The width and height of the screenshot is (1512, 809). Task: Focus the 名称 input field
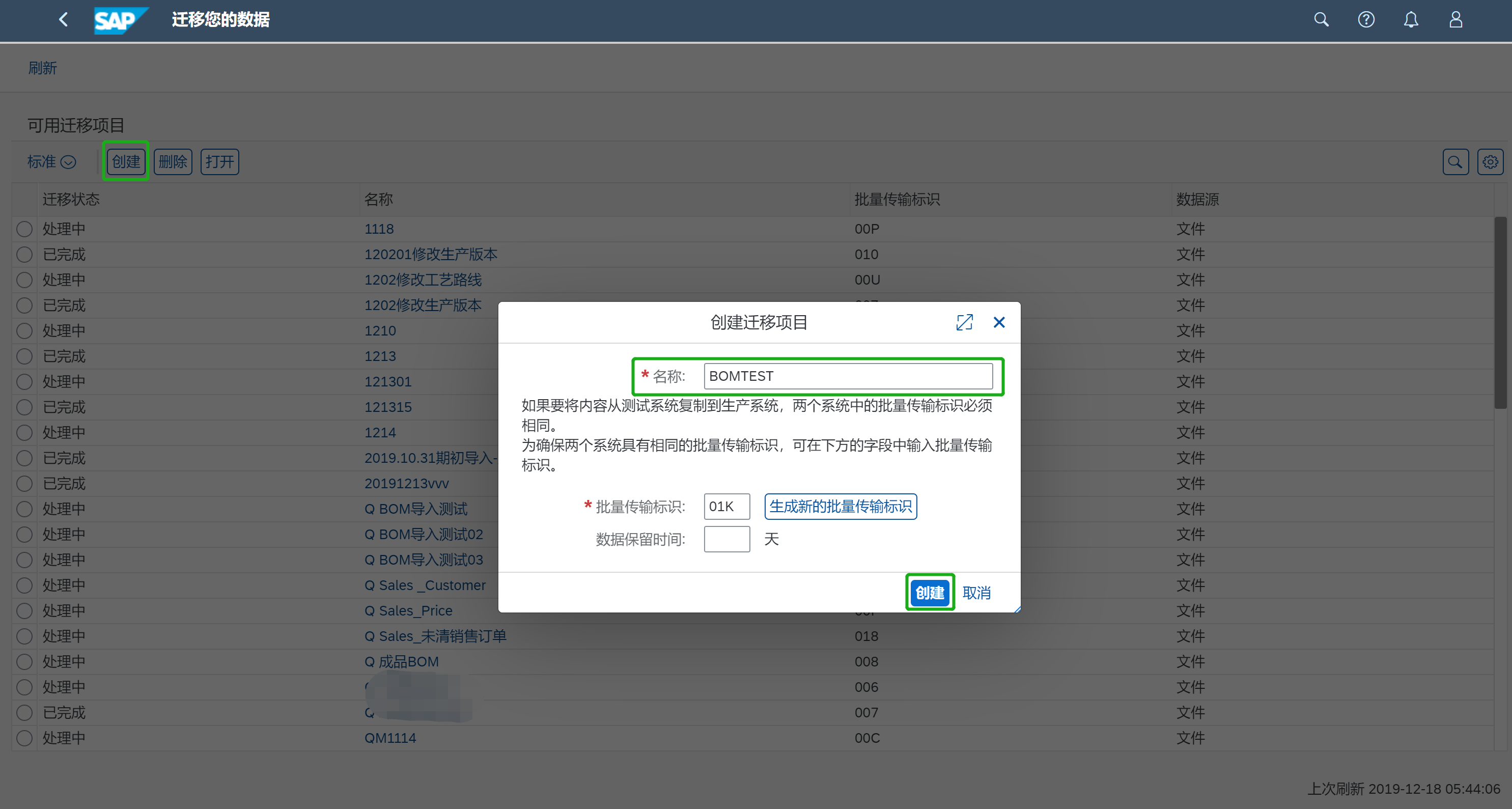tap(848, 376)
